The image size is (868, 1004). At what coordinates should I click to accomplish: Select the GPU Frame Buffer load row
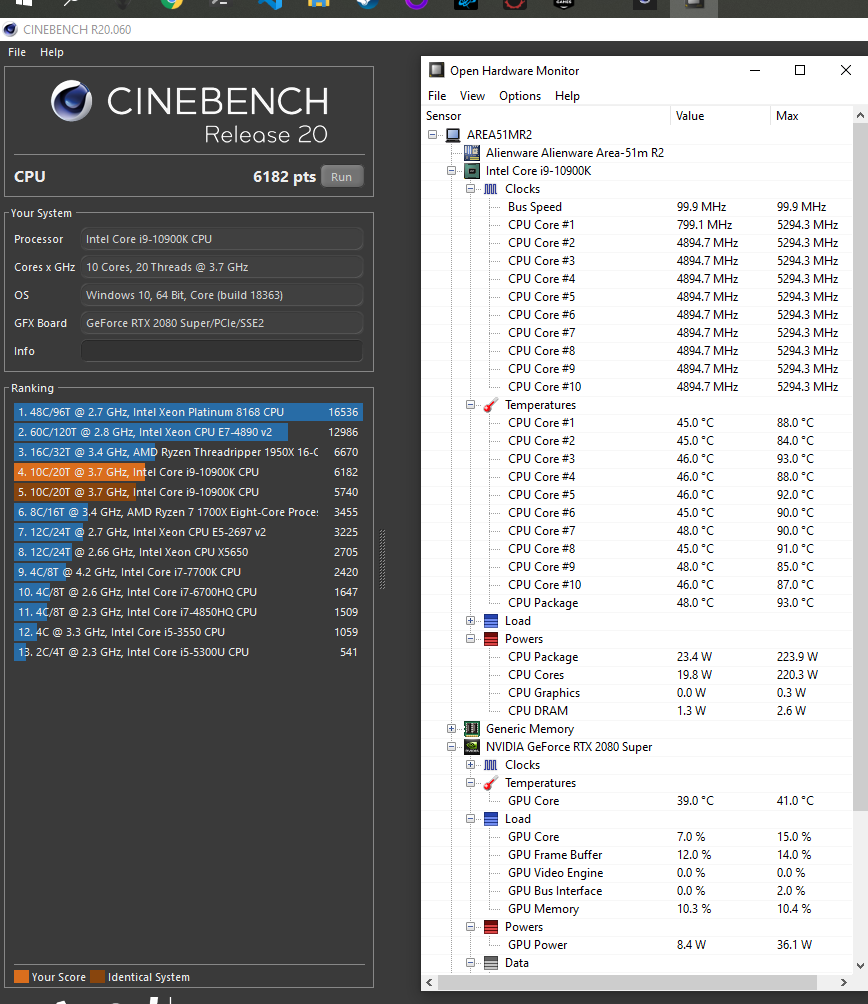pyautogui.click(x=638, y=855)
